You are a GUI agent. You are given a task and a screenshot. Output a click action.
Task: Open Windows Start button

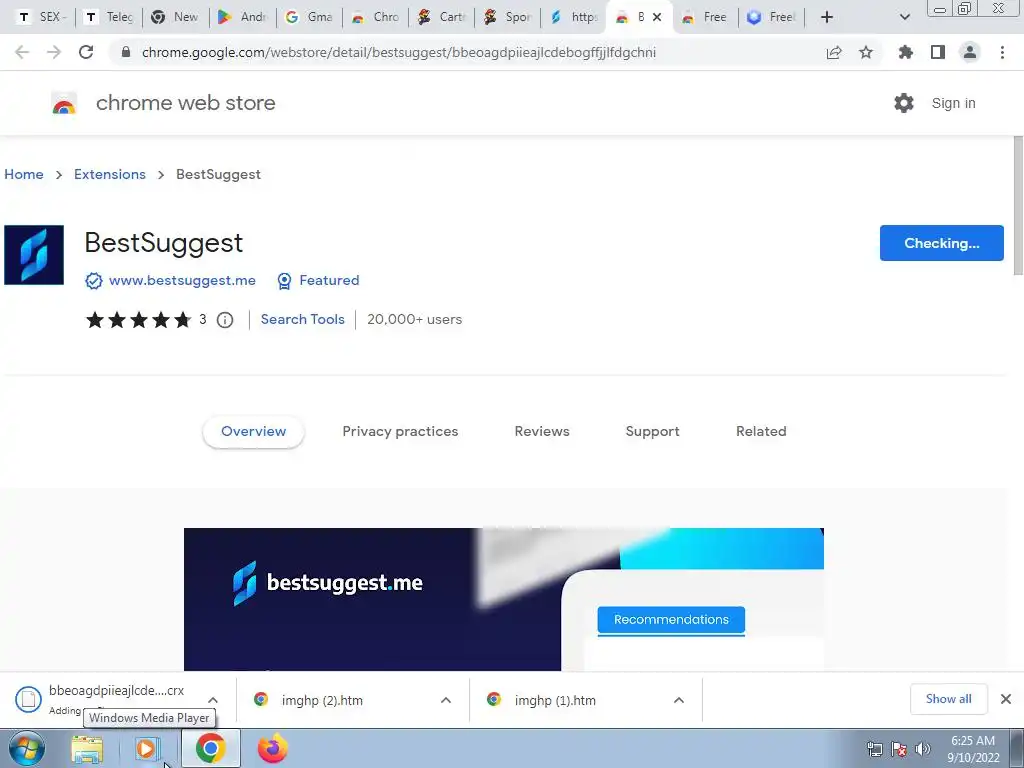coord(26,748)
